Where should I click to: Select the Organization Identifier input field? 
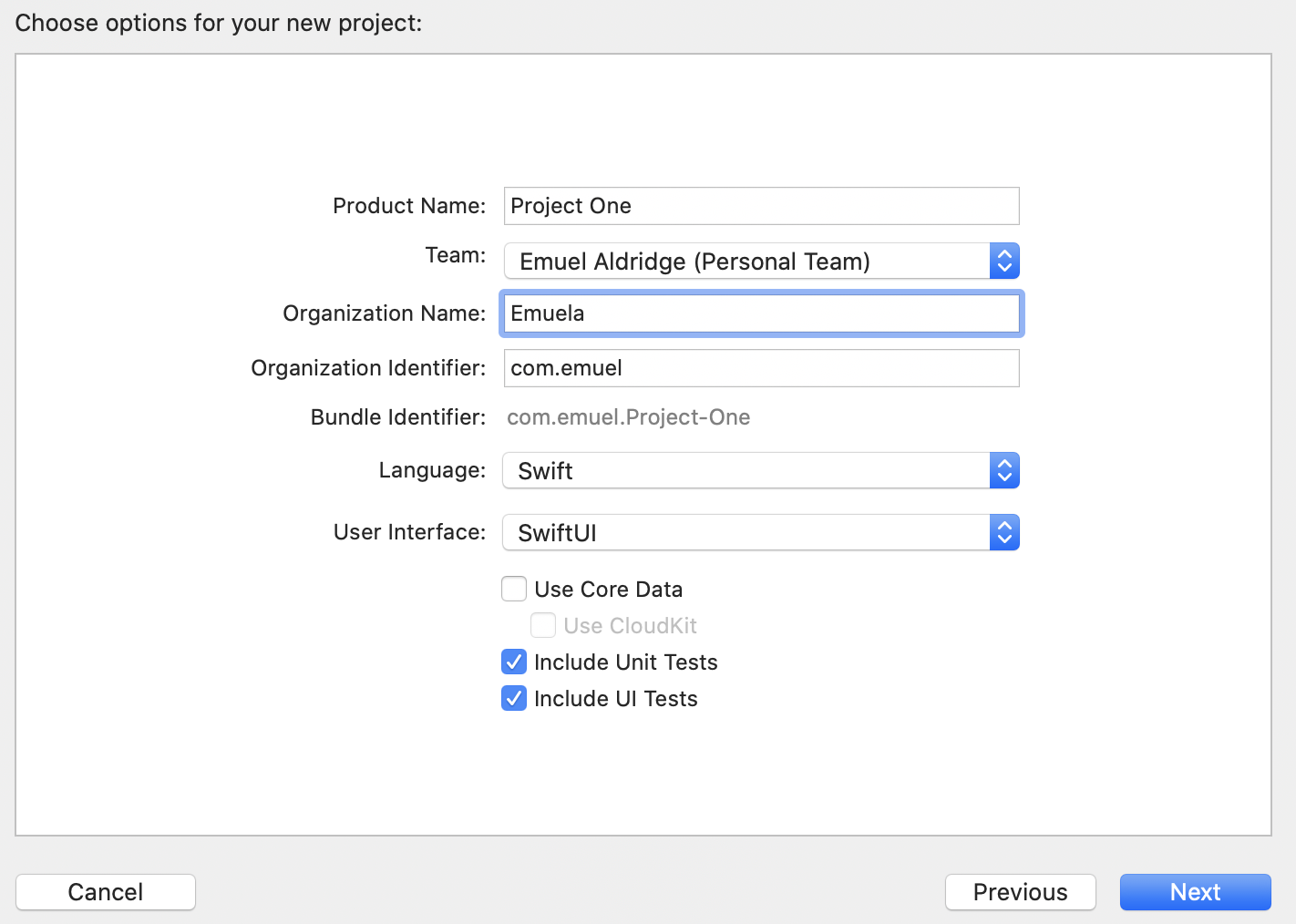click(761, 368)
